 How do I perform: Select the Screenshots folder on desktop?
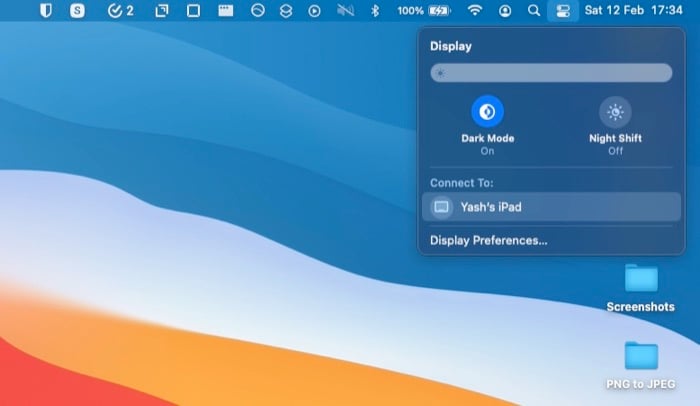point(641,278)
